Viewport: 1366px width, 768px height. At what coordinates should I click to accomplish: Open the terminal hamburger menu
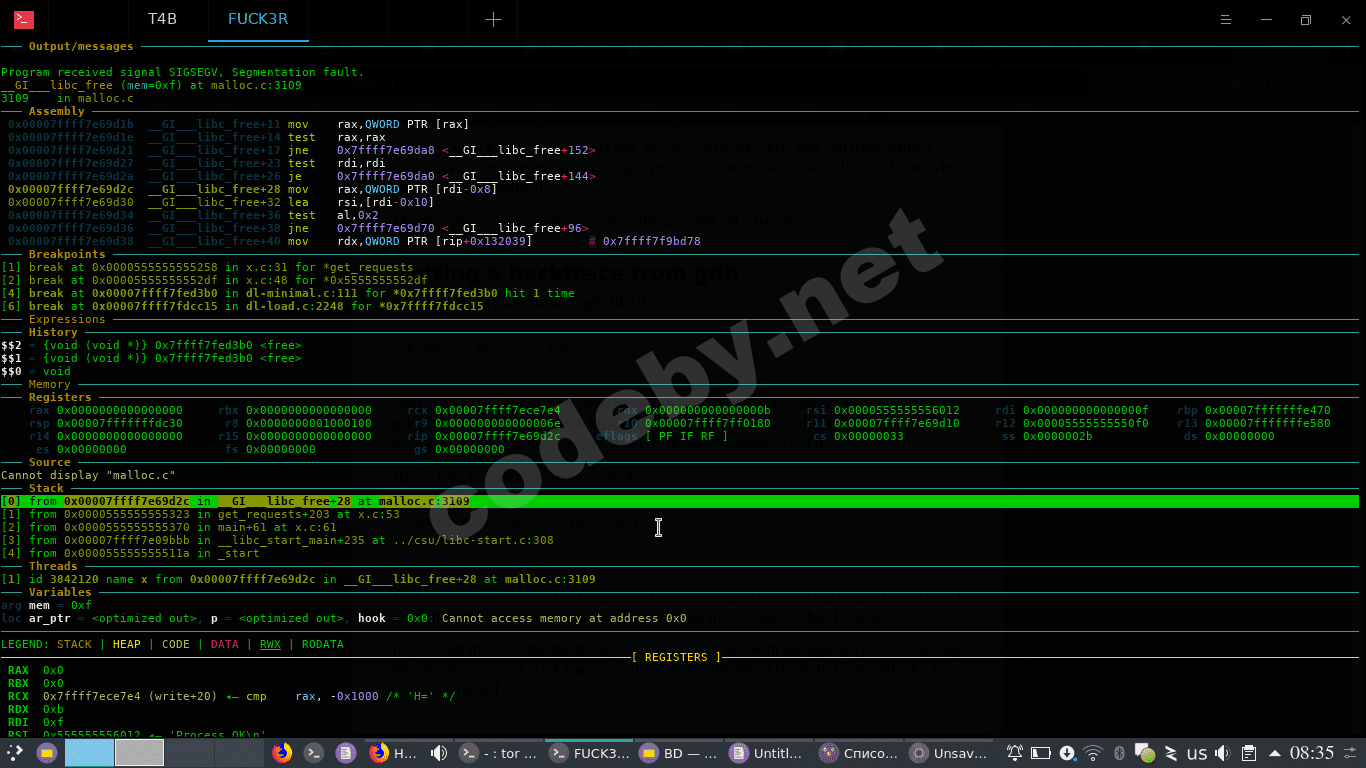pos(1227,20)
